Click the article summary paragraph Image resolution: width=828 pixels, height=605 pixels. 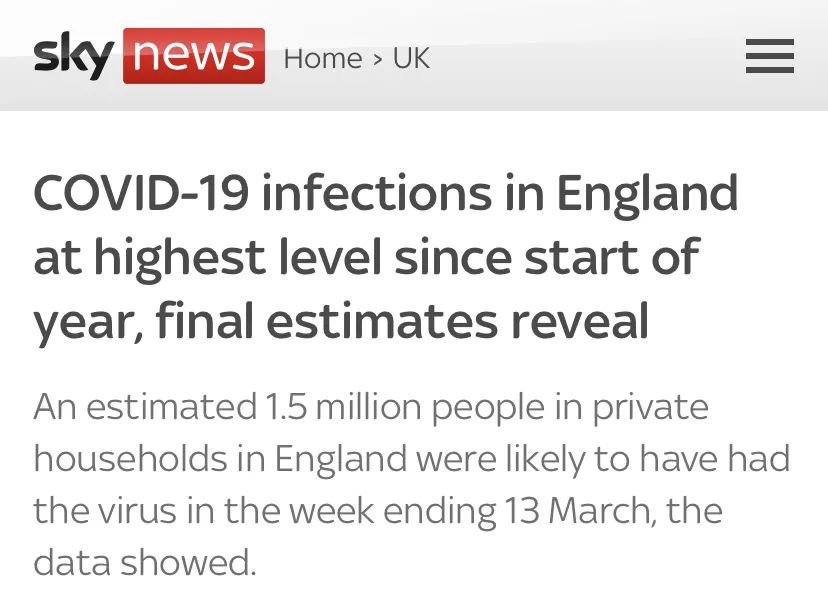pos(412,484)
